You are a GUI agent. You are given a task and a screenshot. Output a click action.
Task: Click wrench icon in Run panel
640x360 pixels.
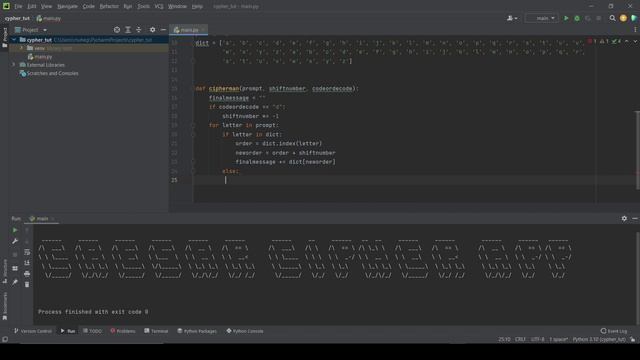coord(15,241)
